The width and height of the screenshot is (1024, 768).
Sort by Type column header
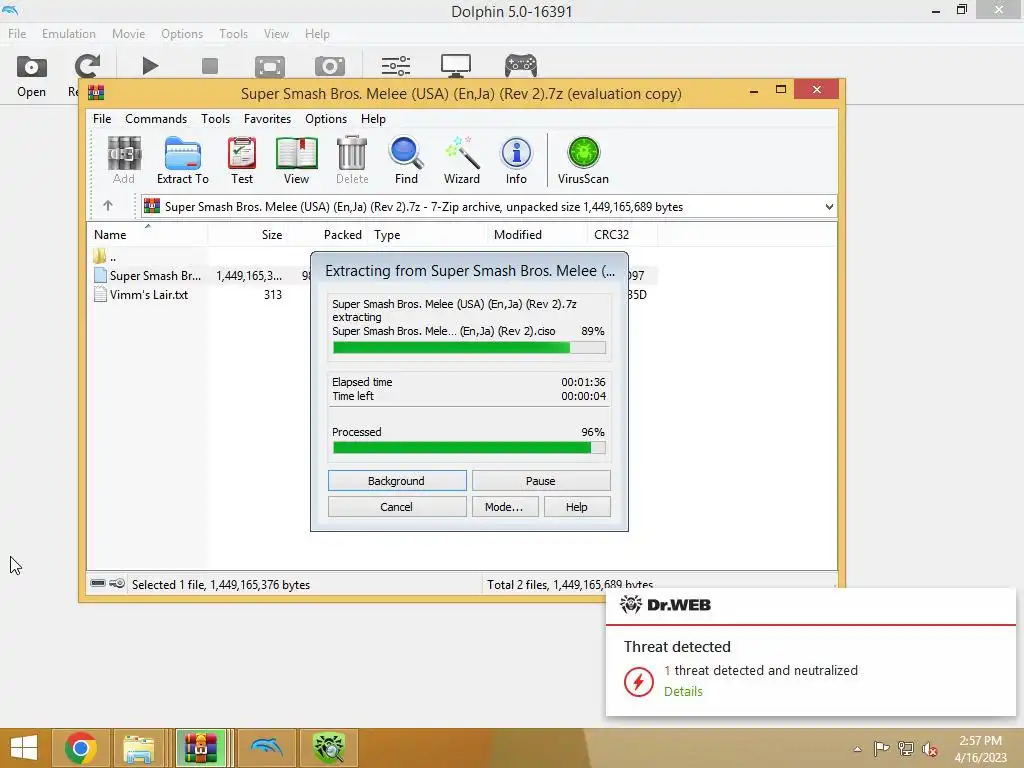pyautogui.click(x=428, y=234)
